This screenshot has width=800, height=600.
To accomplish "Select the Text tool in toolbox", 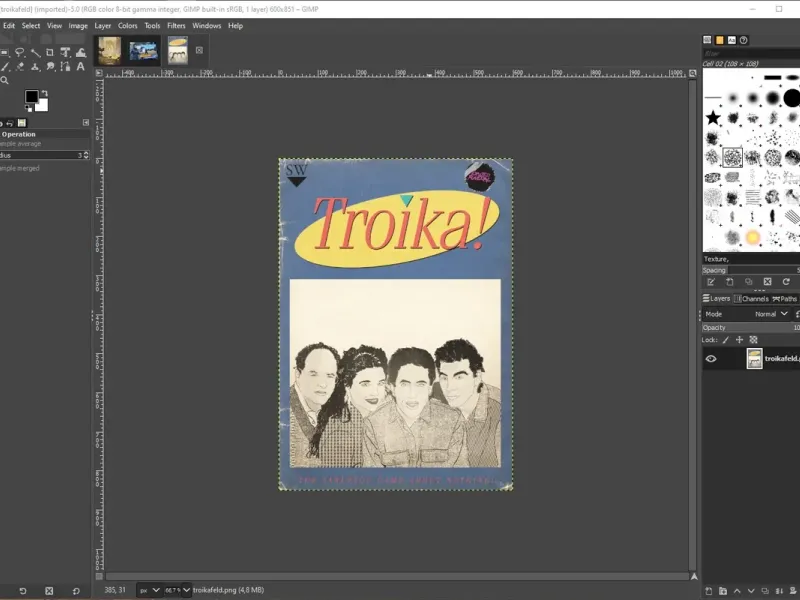I will click(x=81, y=66).
